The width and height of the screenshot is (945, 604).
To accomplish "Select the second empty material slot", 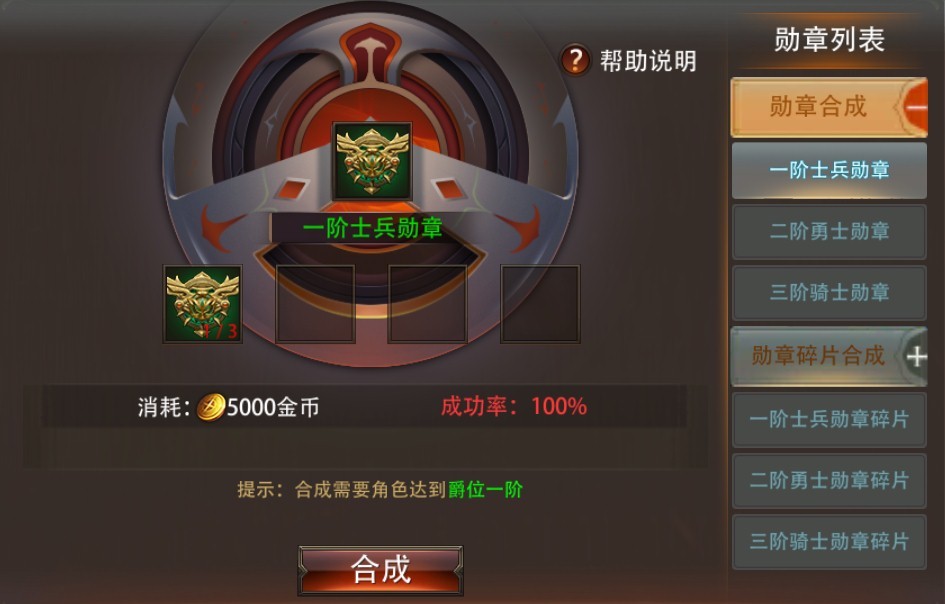I will (x=315, y=304).
